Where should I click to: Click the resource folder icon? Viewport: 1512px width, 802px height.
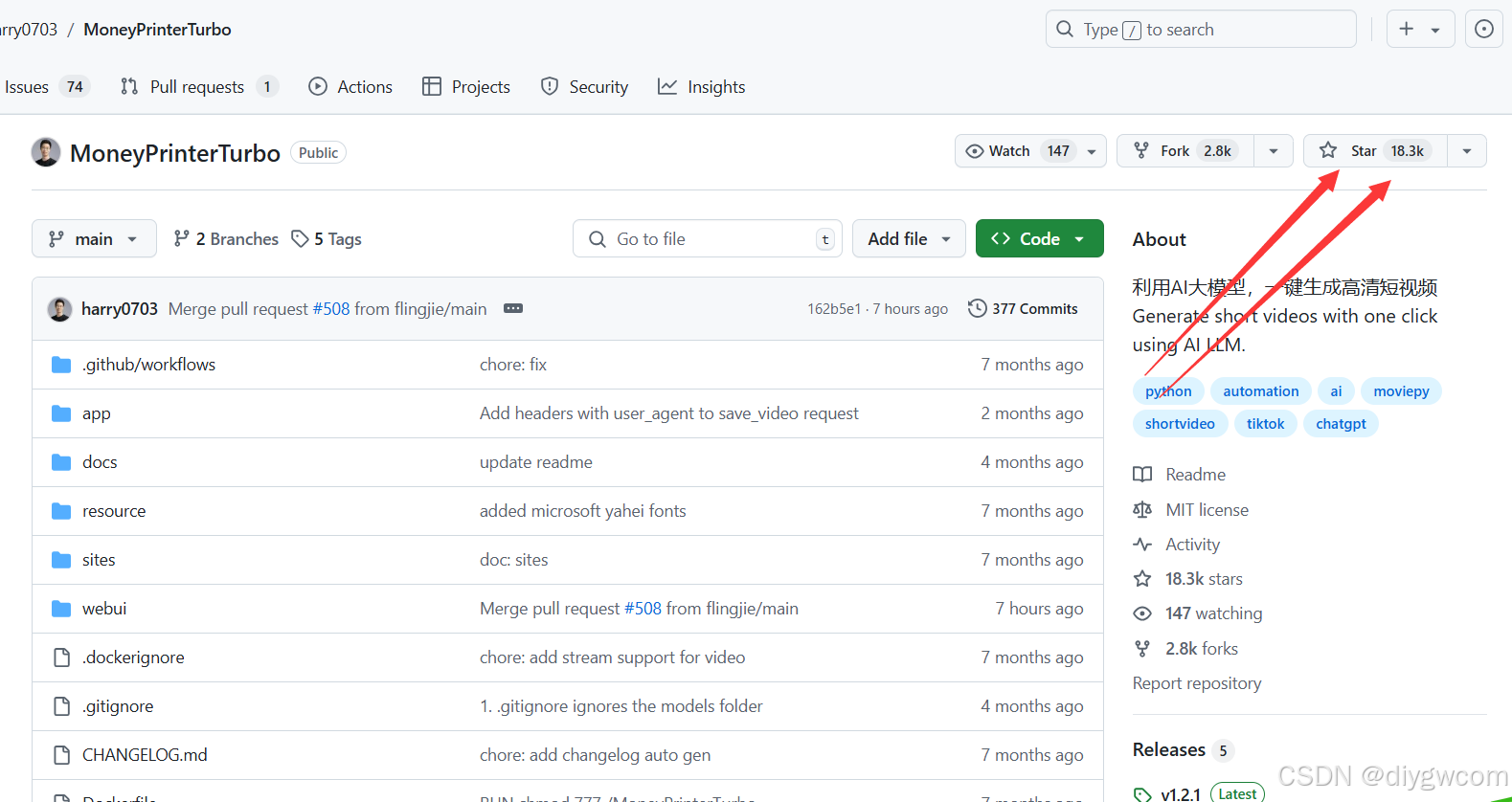(61, 511)
